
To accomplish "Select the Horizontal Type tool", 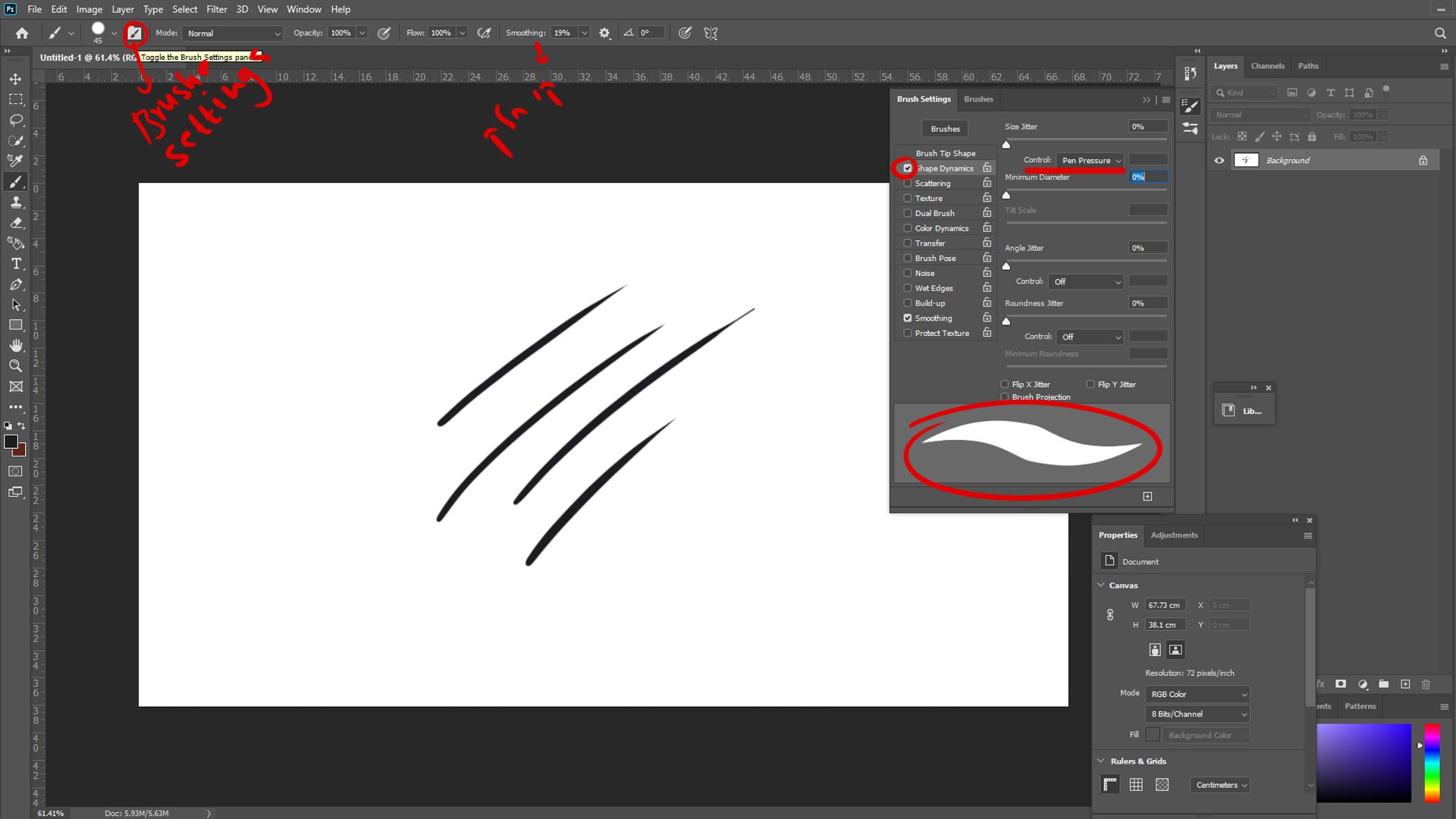I will click(15, 264).
